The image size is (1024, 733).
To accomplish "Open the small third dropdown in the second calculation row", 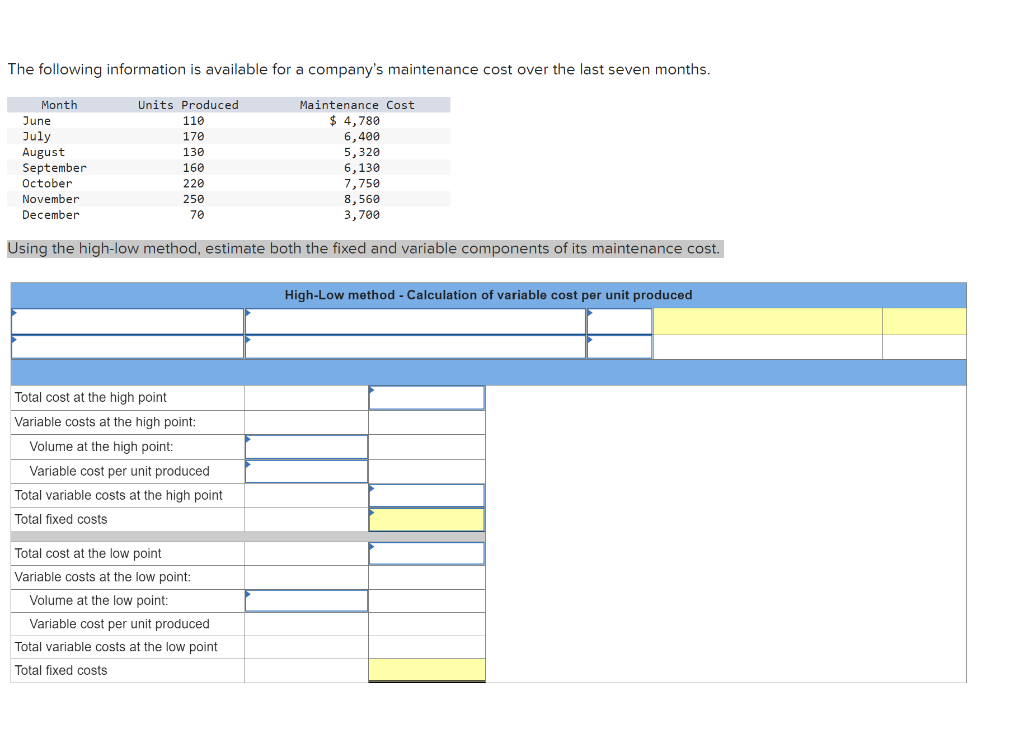I will click(x=620, y=347).
